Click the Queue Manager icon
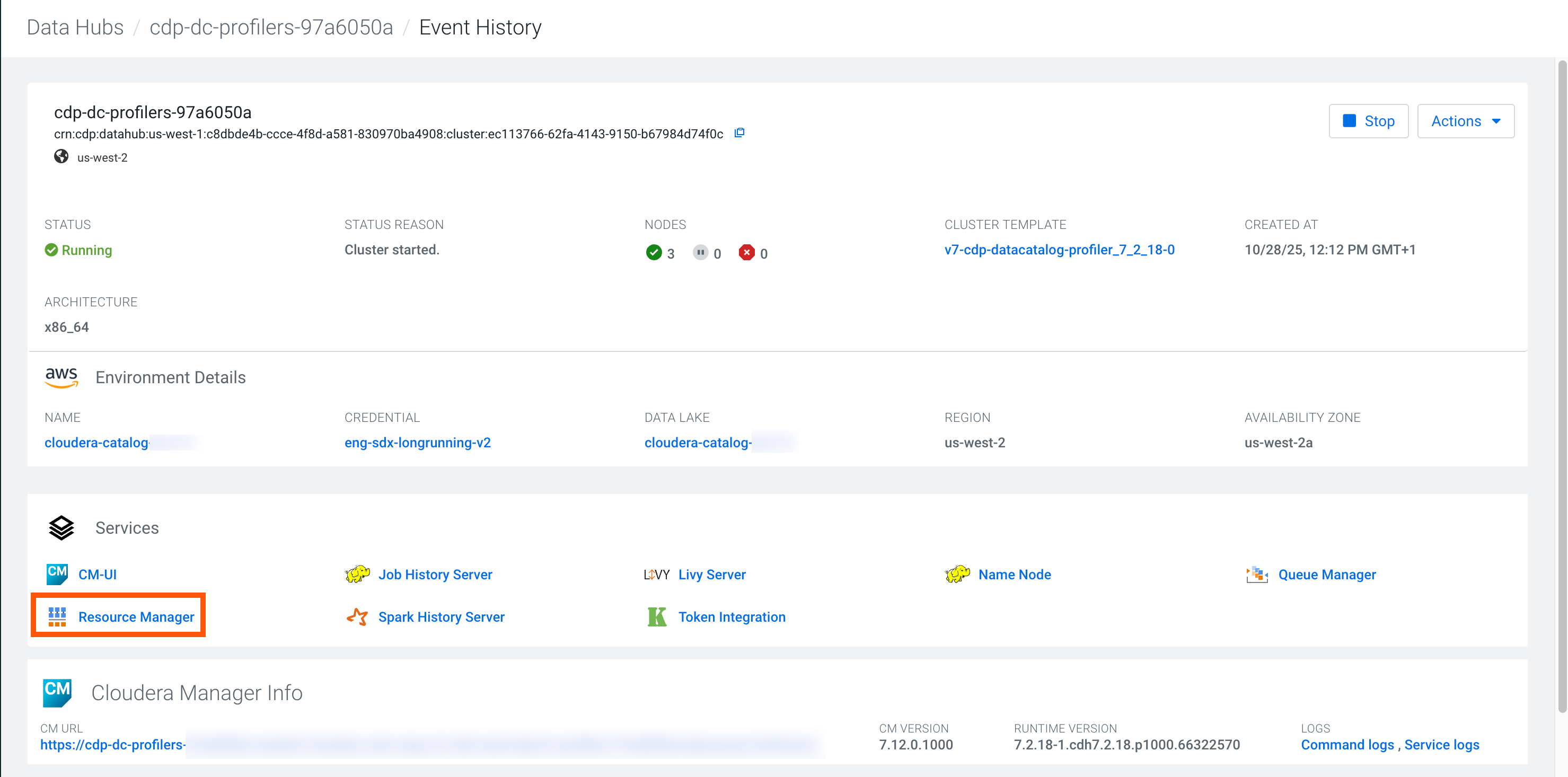 click(x=1256, y=574)
